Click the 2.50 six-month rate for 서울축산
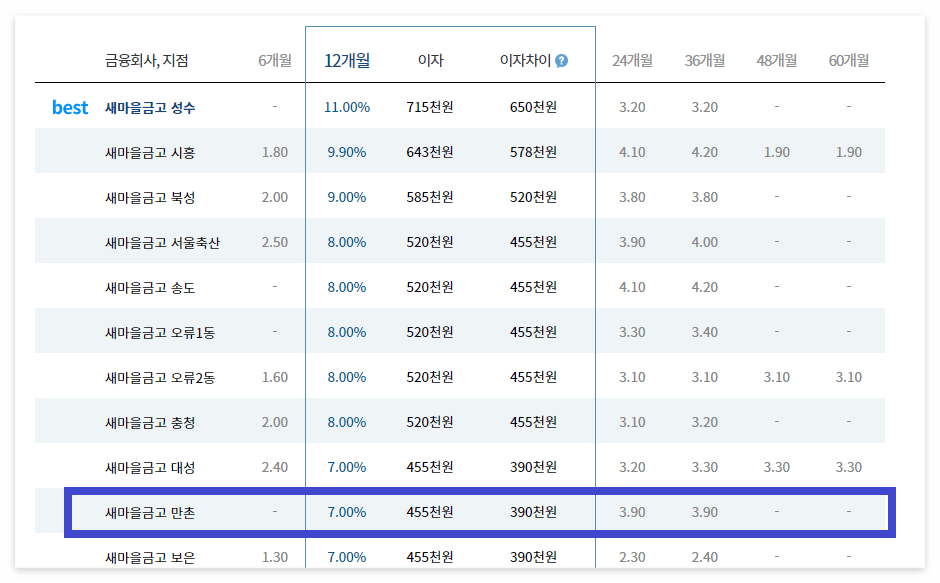The width and height of the screenshot is (940, 583). (275, 242)
